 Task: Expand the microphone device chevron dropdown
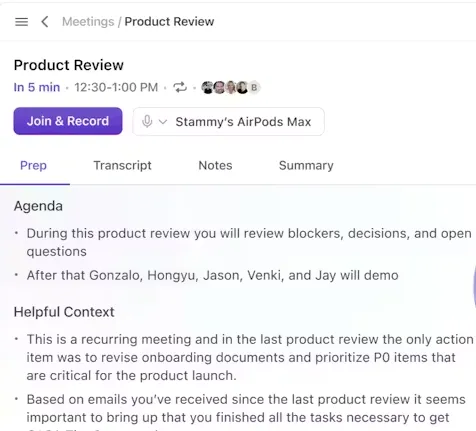163,121
